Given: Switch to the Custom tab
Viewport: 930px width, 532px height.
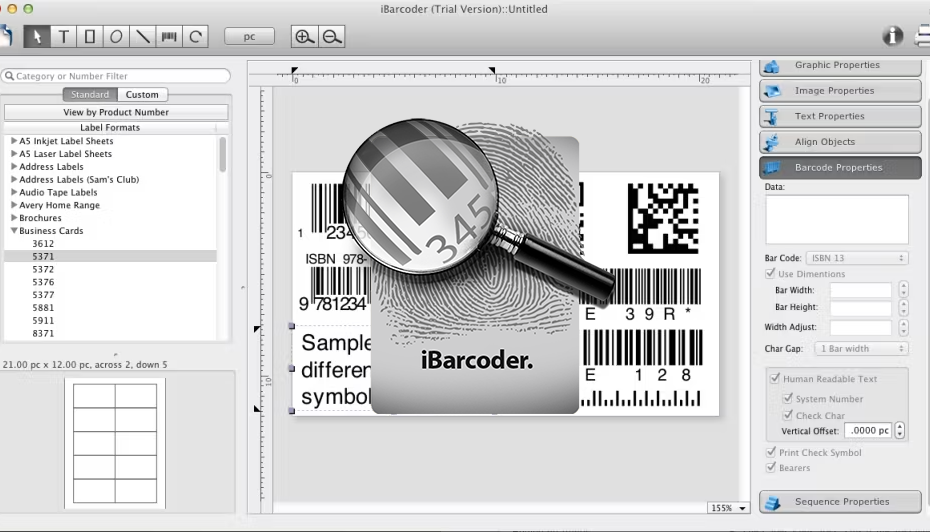Looking at the screenshot, I should pos(142,94).
